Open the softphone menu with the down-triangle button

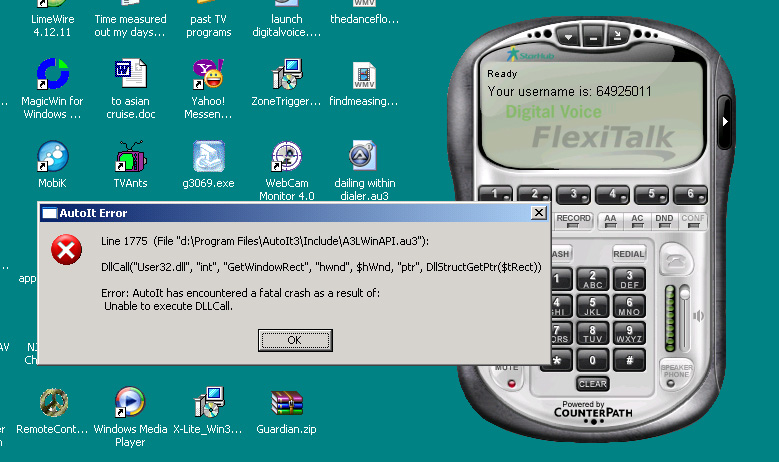568,37
